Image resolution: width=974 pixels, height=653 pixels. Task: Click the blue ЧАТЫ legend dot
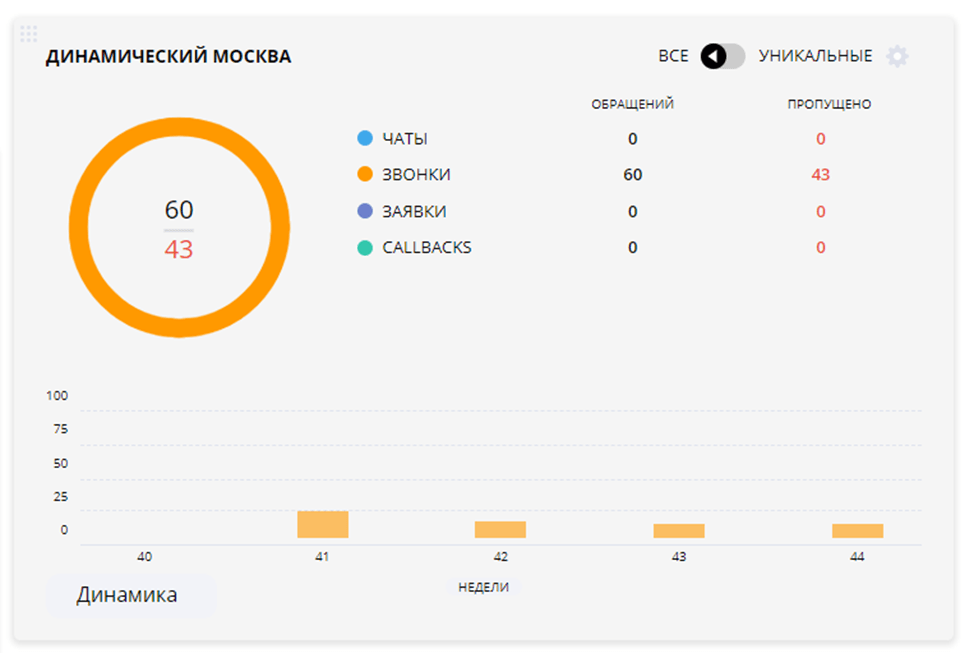[x=365, y=139]
